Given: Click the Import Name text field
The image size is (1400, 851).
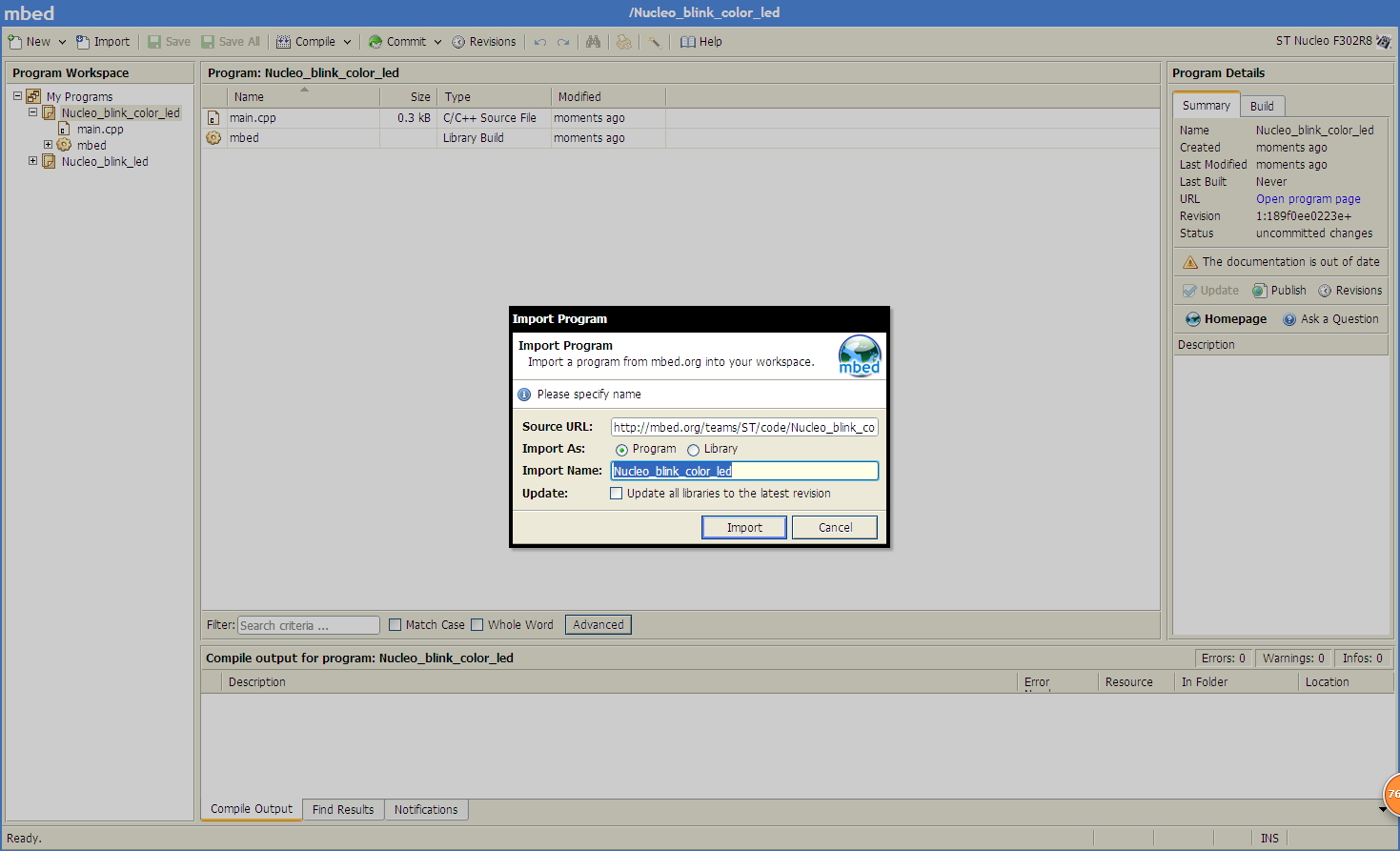Looking at the screenshot, I should [x=744, y=471].
